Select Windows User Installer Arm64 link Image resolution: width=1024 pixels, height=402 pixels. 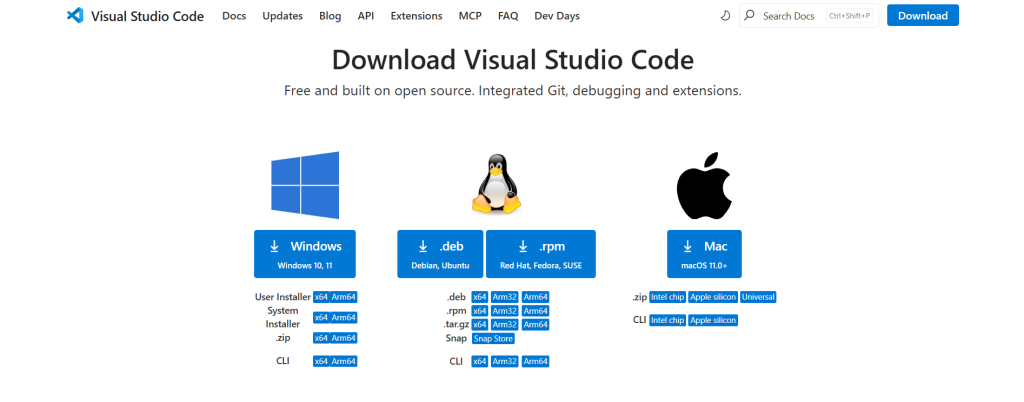(x=344, y=297)
